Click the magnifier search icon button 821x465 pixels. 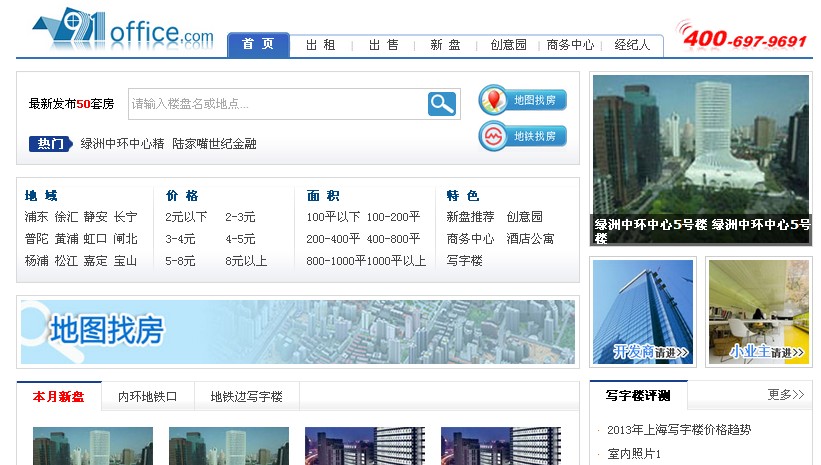coord(442,103)
